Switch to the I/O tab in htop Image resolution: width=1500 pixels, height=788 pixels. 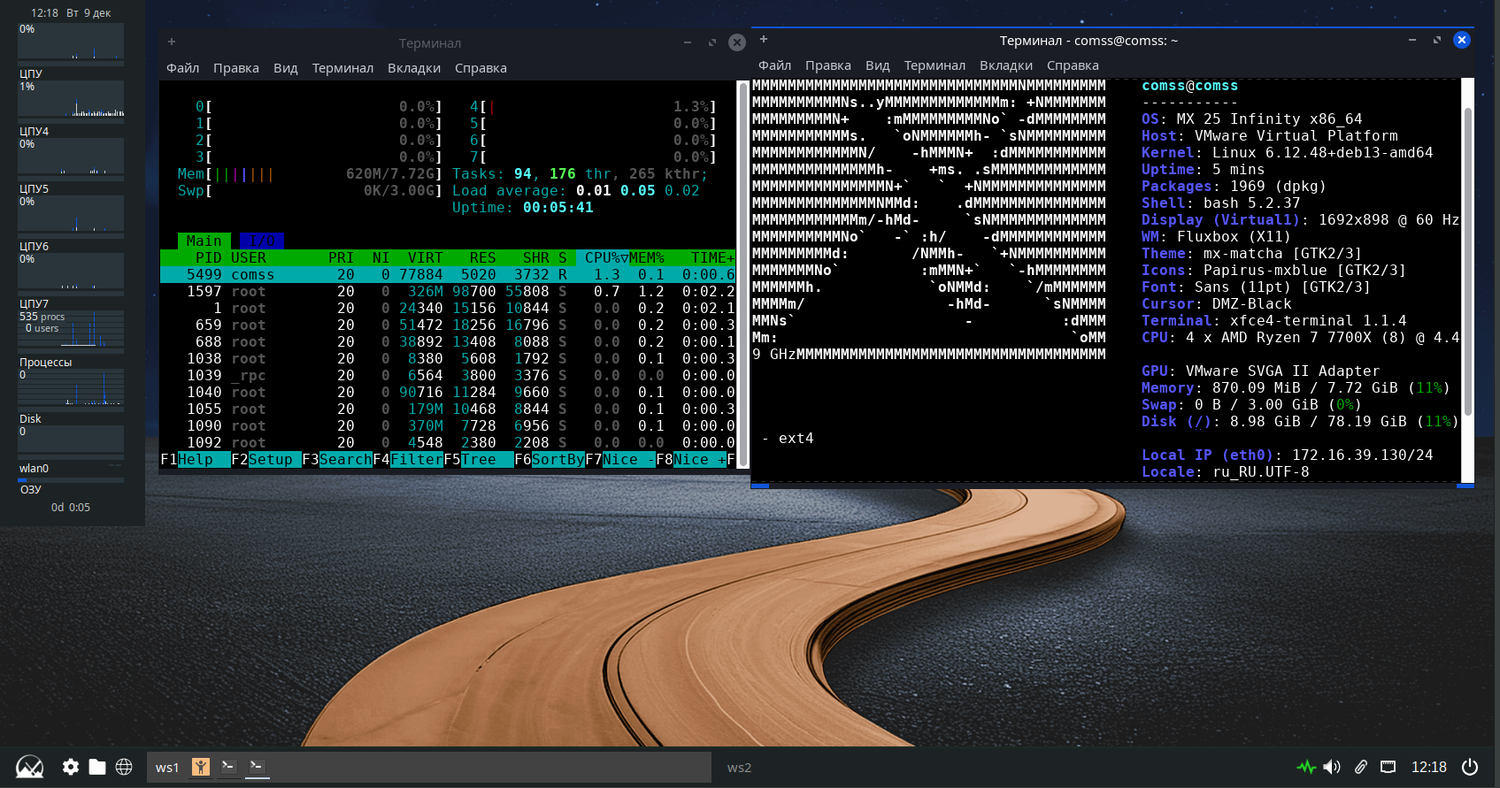pos(261,241)
